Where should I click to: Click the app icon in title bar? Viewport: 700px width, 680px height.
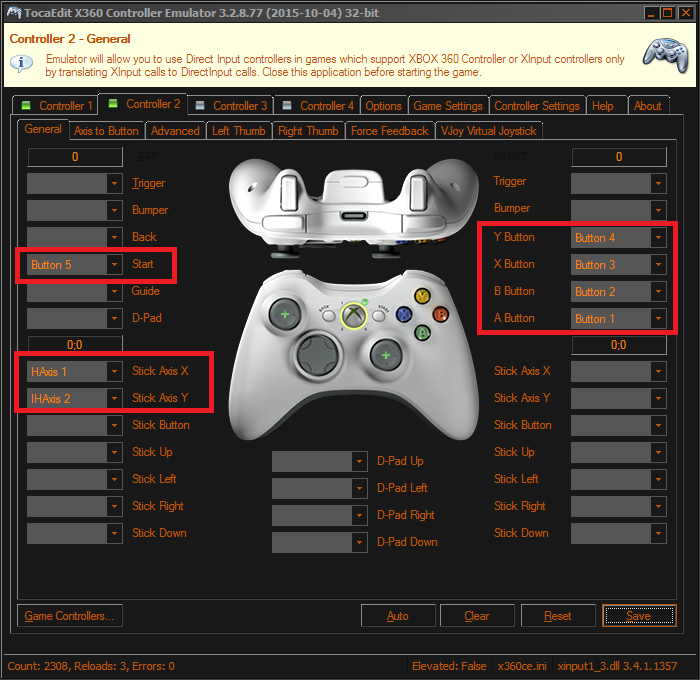click(x=14, y=13)
